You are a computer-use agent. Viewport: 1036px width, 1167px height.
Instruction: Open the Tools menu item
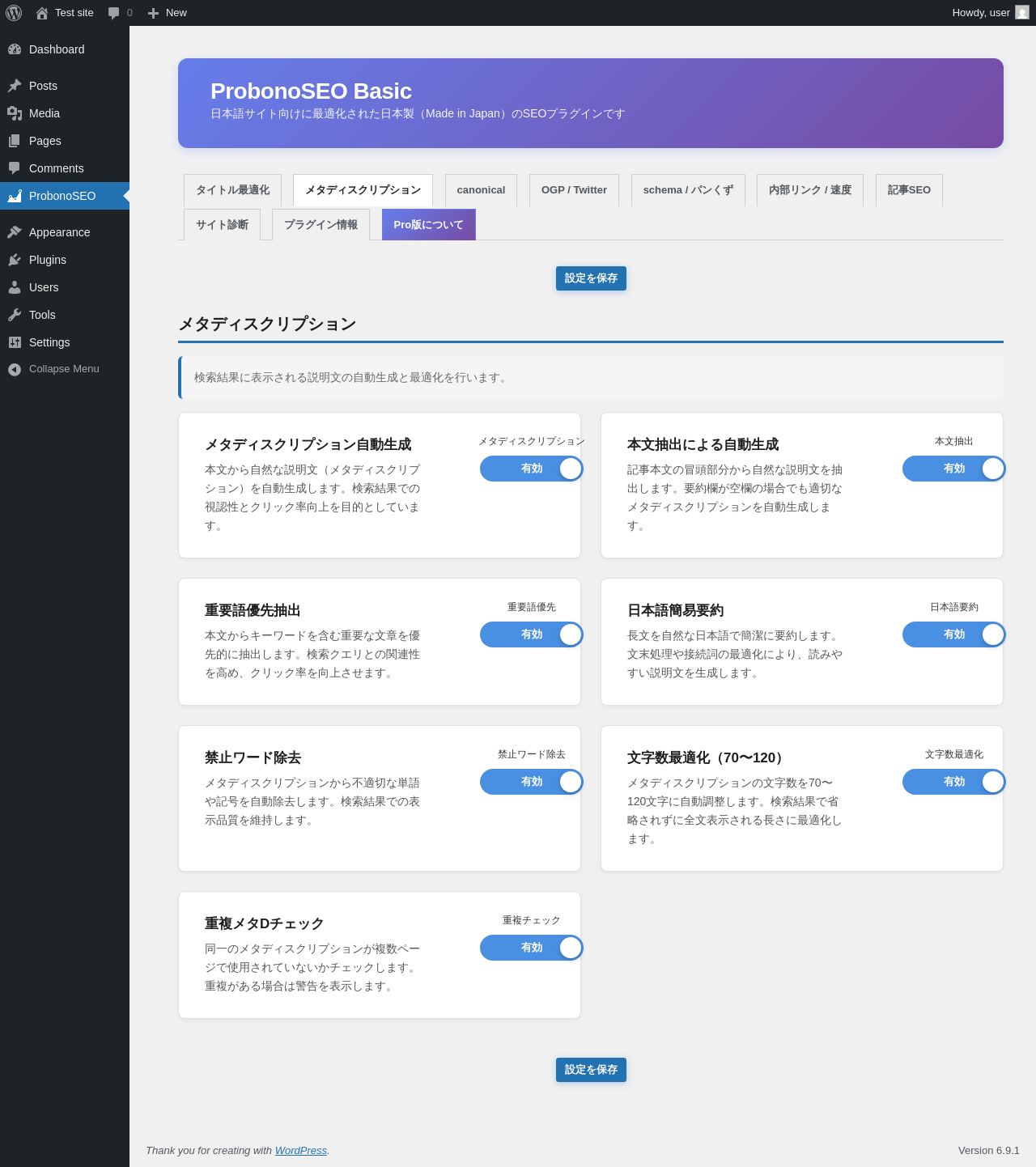(x=65, y=315)
